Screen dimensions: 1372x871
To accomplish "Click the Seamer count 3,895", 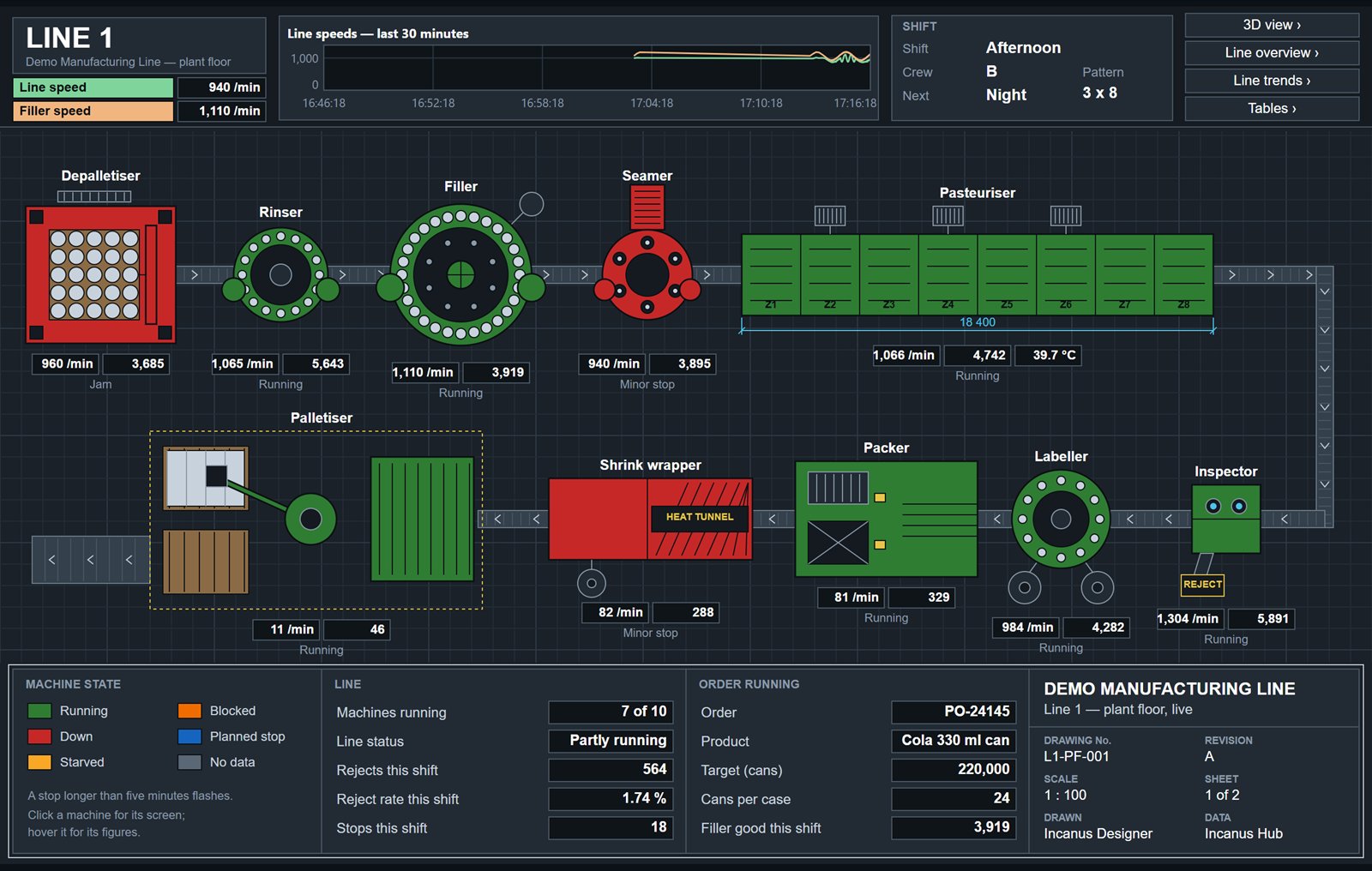I will click(x=683, y=363).
